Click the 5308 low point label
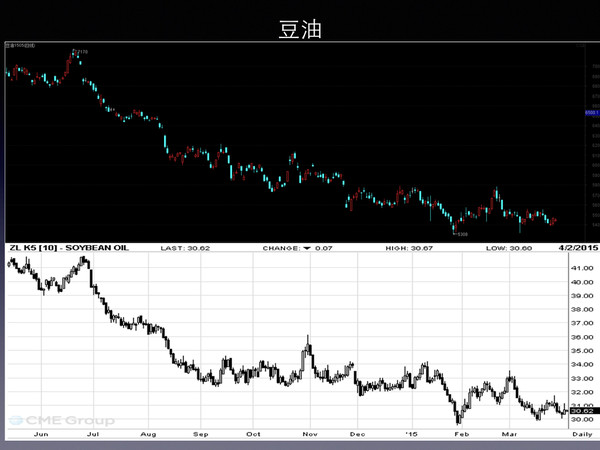This screenshot has height=450, width=600. [462, 234]
